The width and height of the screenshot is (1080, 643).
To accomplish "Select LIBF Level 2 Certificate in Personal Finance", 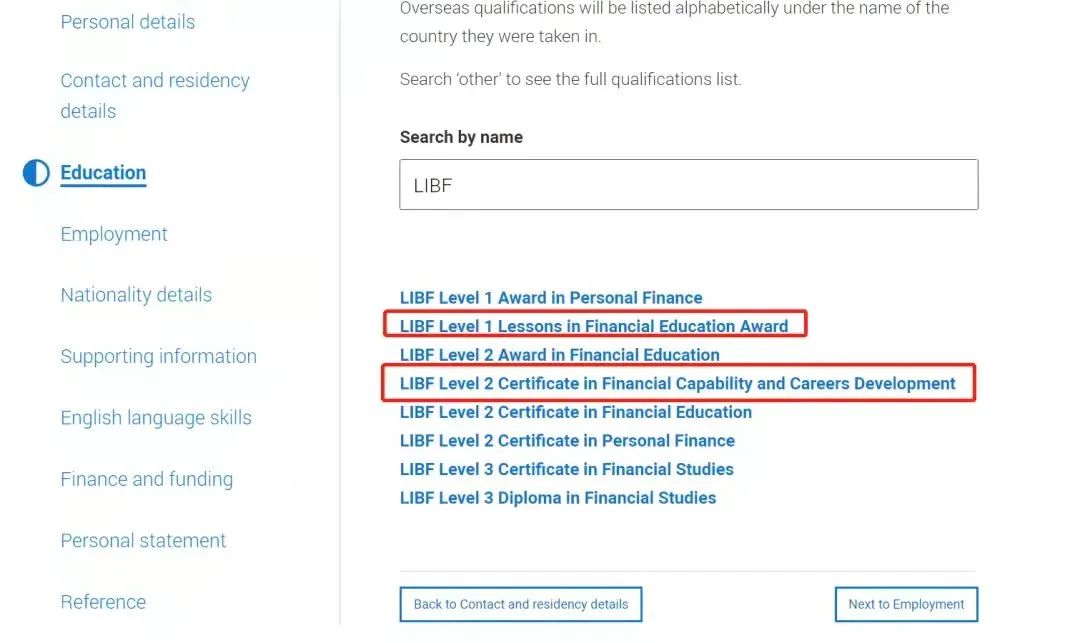I will coord(567,440).
